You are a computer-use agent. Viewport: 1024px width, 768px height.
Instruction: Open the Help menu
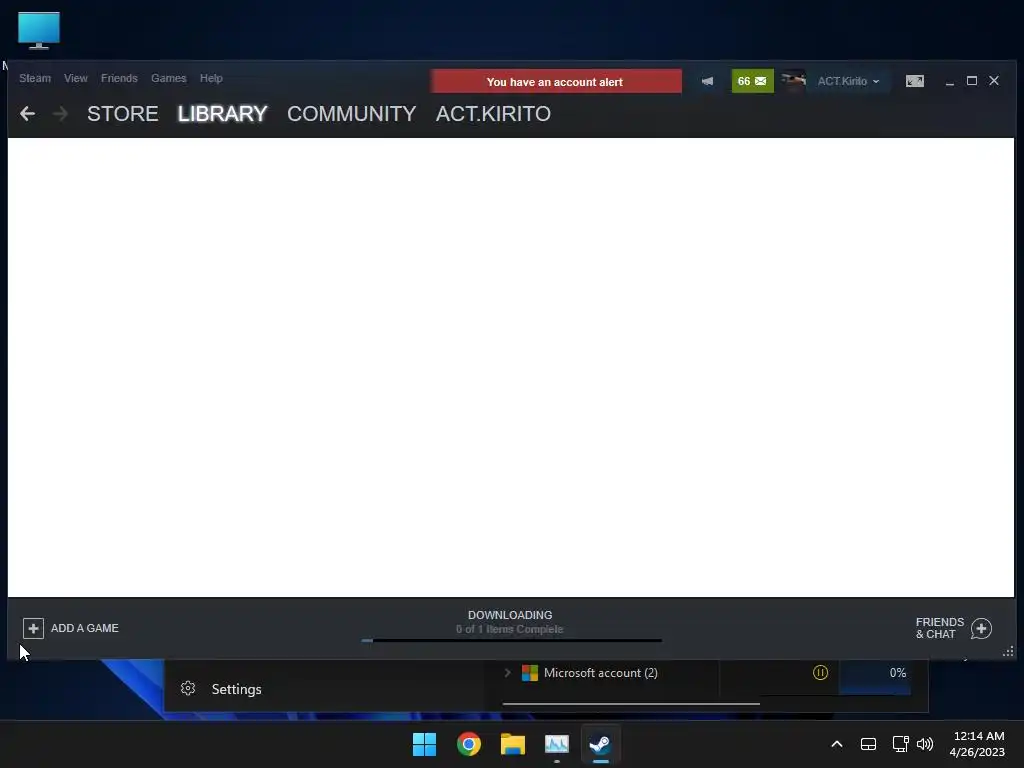(x=211, y=78)
